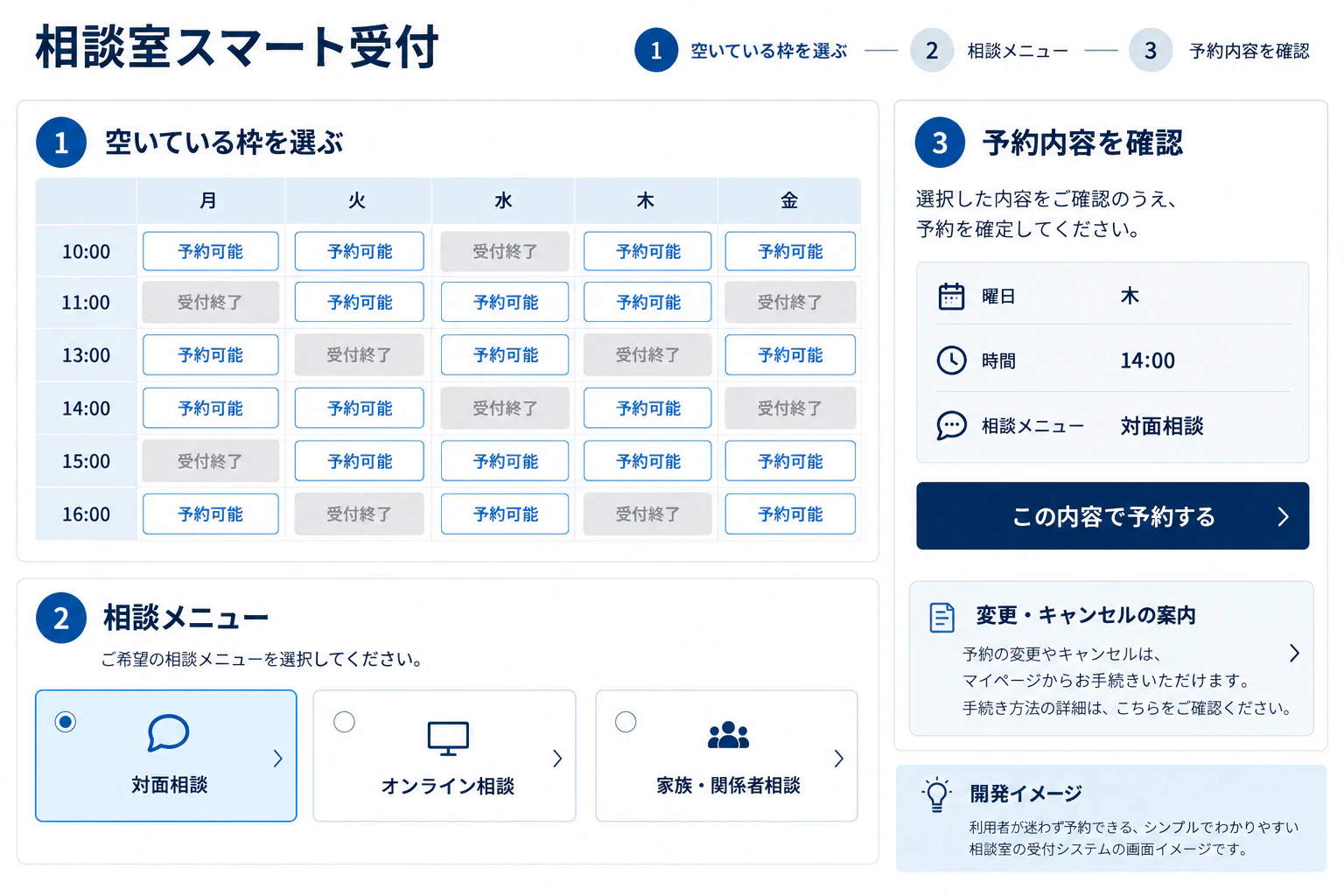Select the 家族・関係者相談 radio button
The image size is (1344, 896).
(626, 722)
